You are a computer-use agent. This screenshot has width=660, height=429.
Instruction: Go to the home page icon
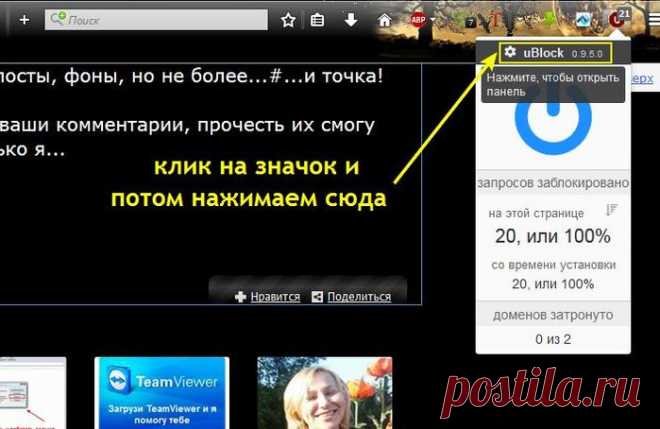tap(384, 20)
